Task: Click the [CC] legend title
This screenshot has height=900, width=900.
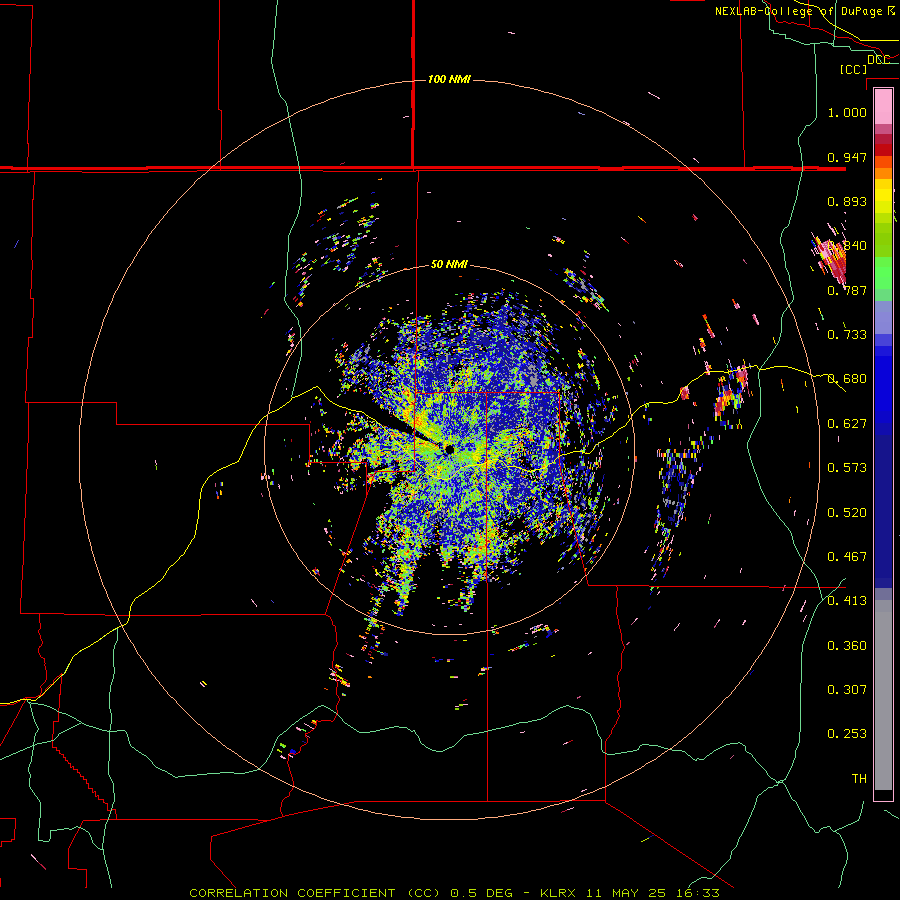Action: (854, 69)
